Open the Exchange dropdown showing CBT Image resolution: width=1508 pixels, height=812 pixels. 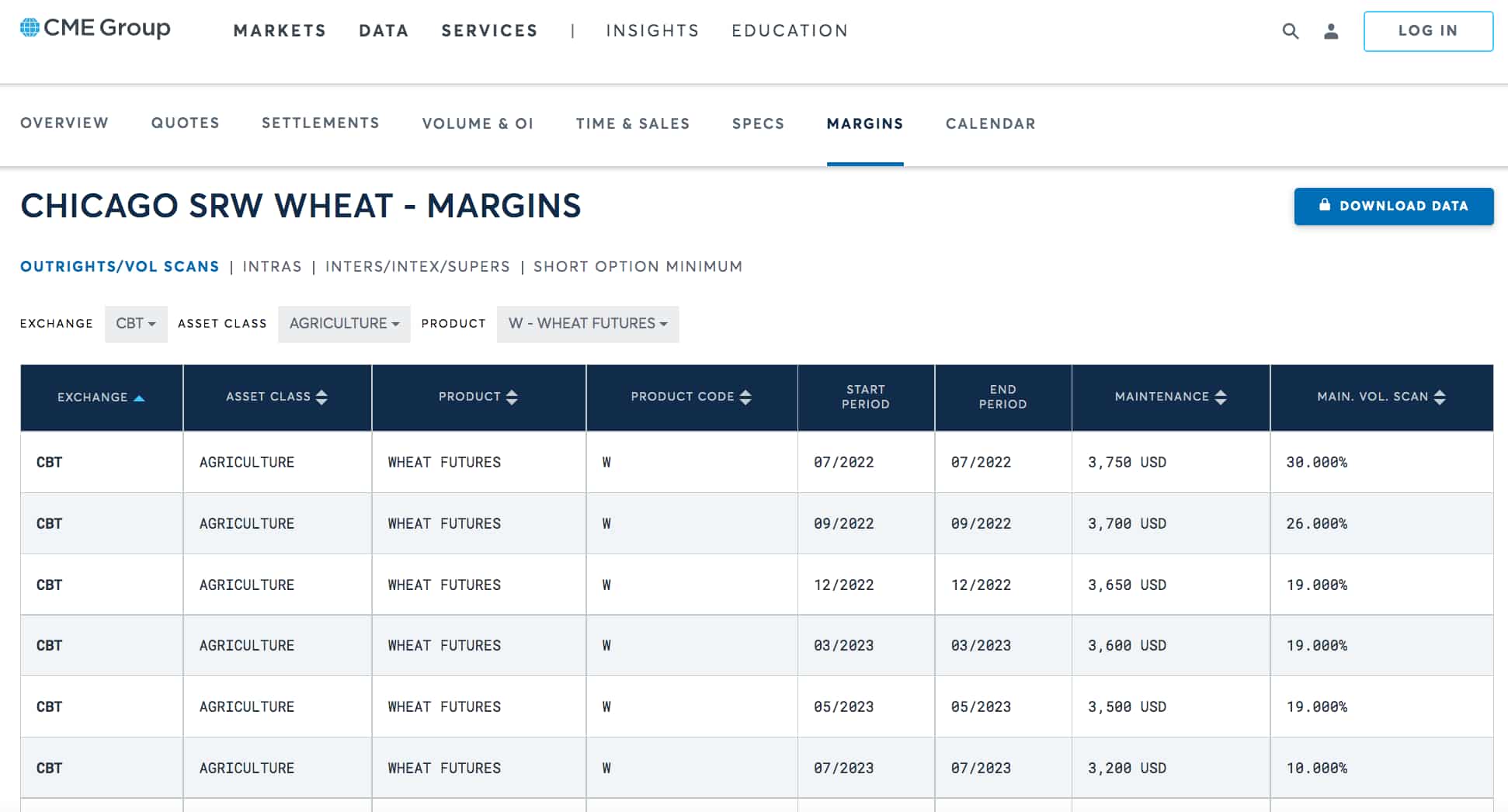[x=136, y=324]
